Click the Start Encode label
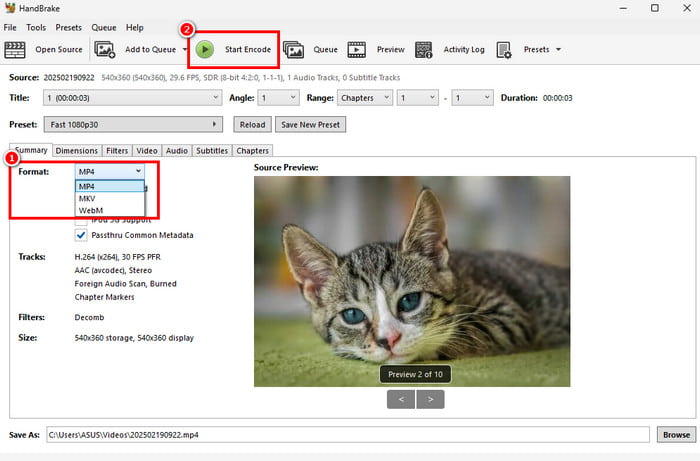700x461 pixels. coord(248,50)
